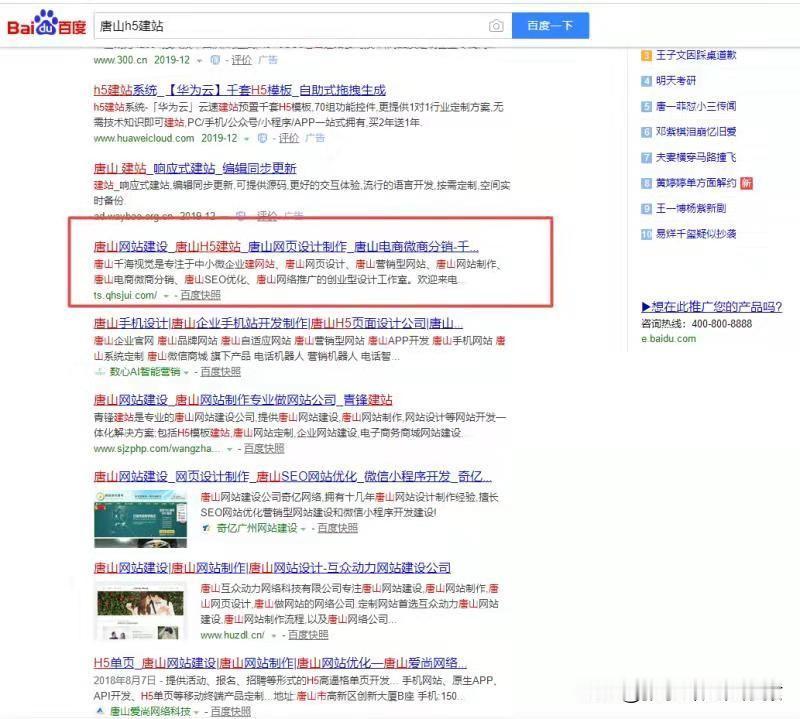Open hot search 王子文因踩桌道歉
Viewport: 800px width, 719px height.
696,55
